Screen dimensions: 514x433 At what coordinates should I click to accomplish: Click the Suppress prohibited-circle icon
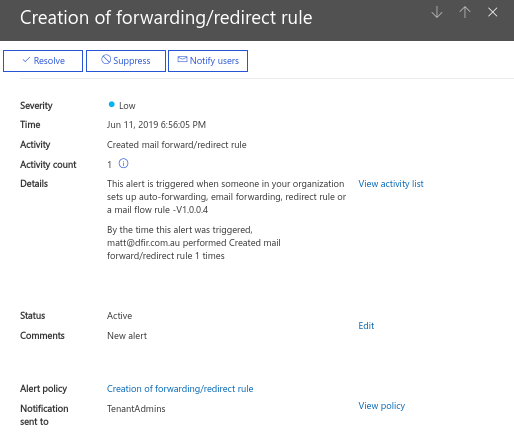pyautogui.click(x=106, y=60)
